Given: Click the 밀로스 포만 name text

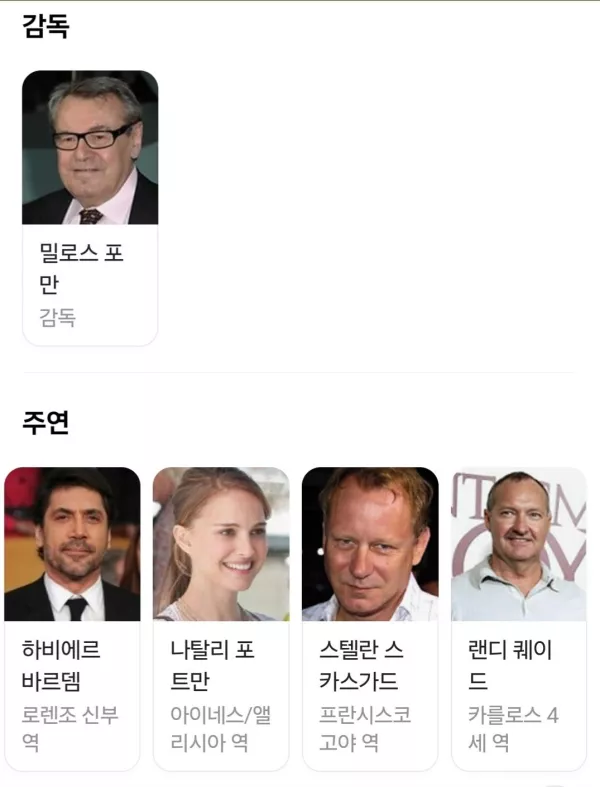Looking at the screenshot, I should click(x=81, y=269).
